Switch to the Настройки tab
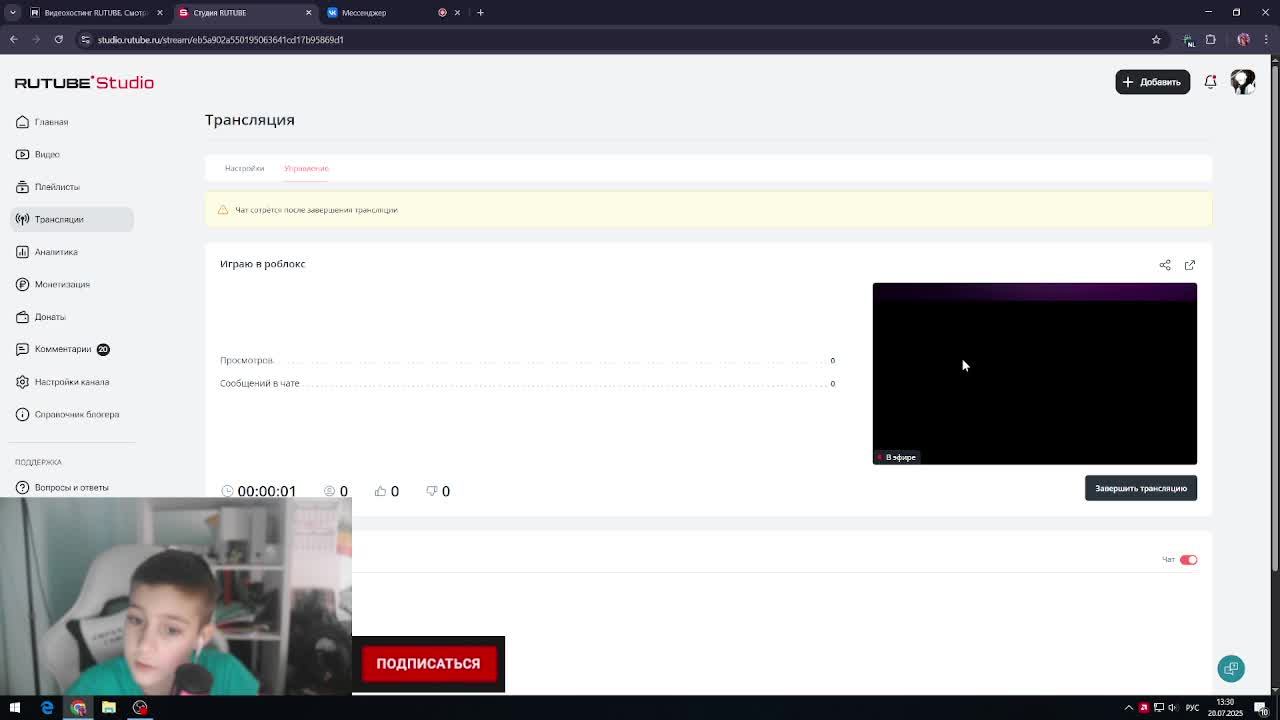Viewport: 1280px width, 720px height. [244, 168]
